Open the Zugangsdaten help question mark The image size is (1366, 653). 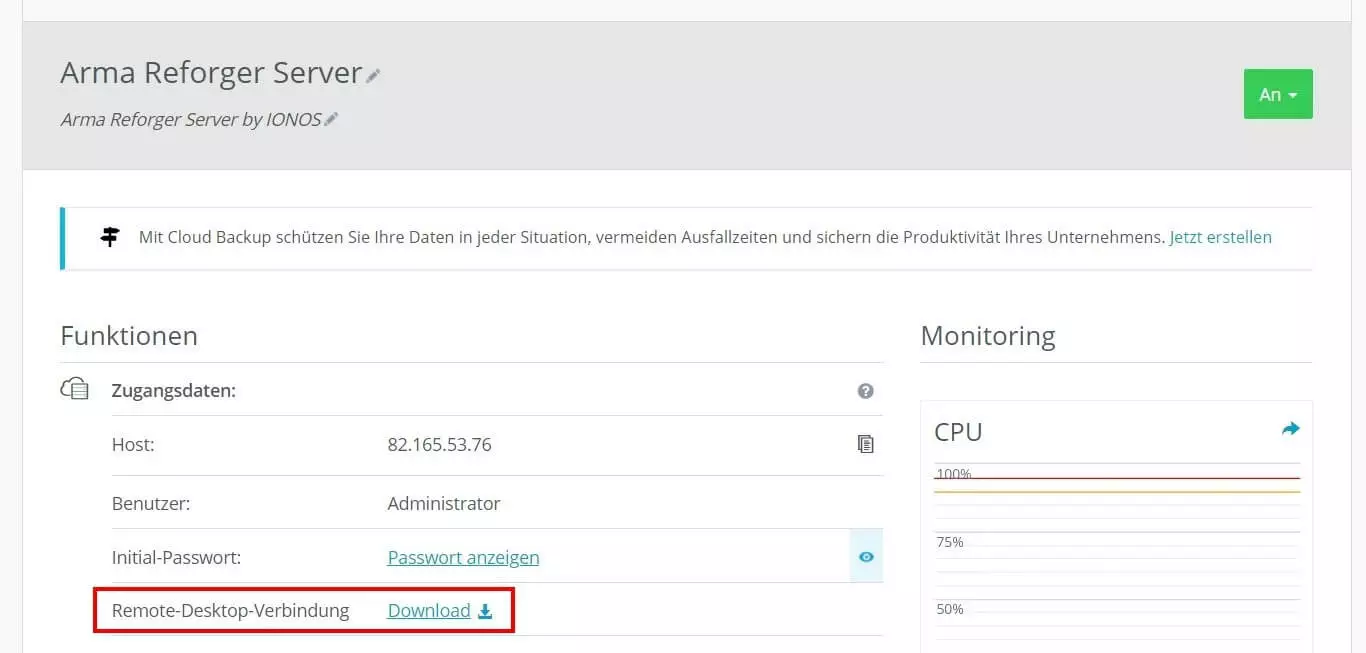click(x=865, y=391)
